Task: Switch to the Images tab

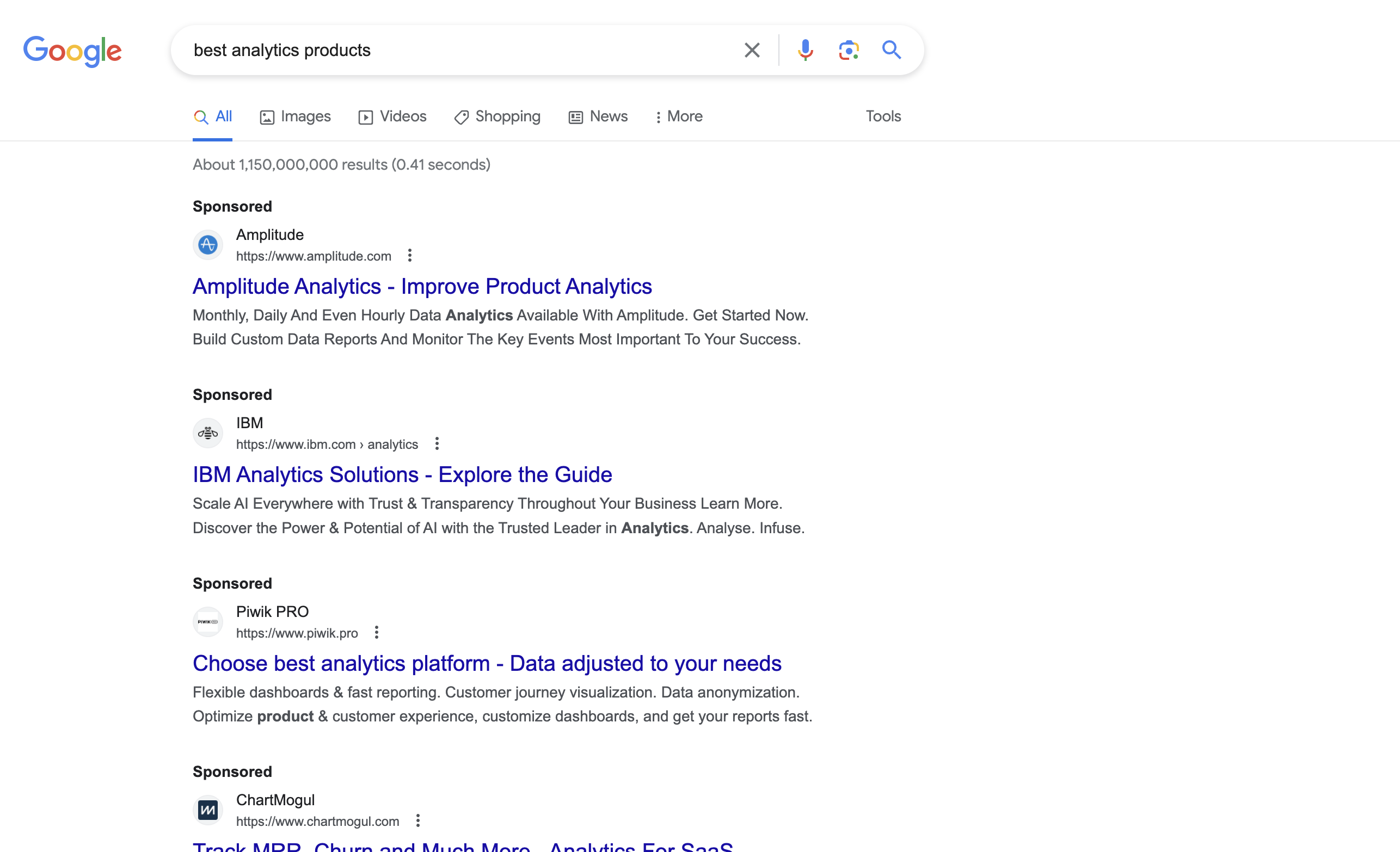Action: coord(295,116)
